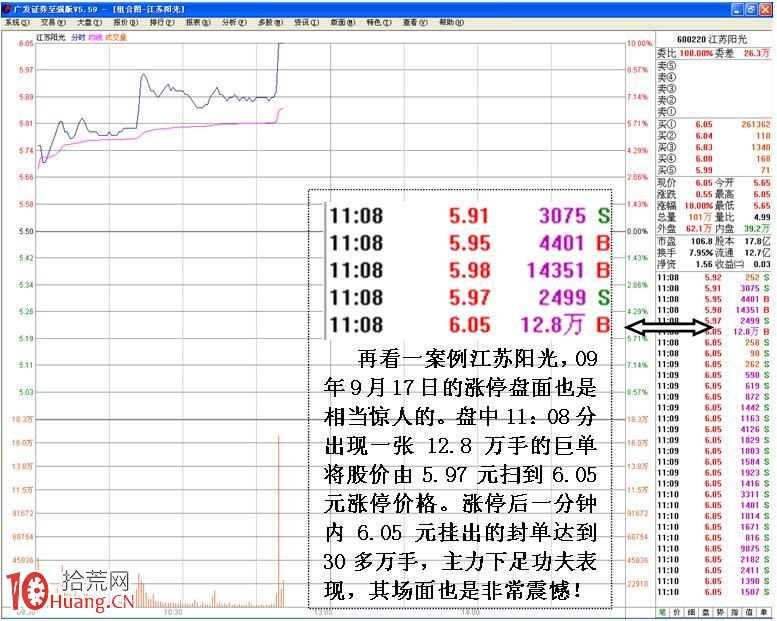Click the 10.00% label on the right price axis

(x=639, y=44)
